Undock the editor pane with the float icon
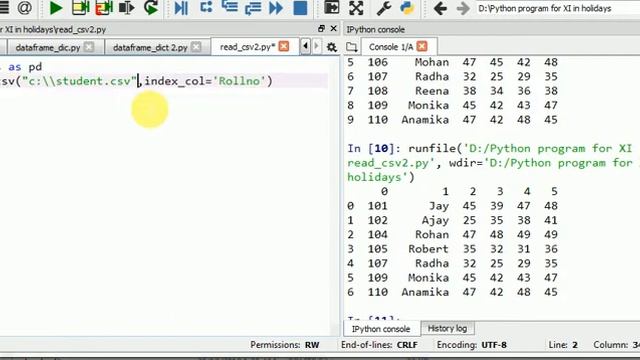The height and width of the screenshot is (360, 640). (x=321, y=29)
